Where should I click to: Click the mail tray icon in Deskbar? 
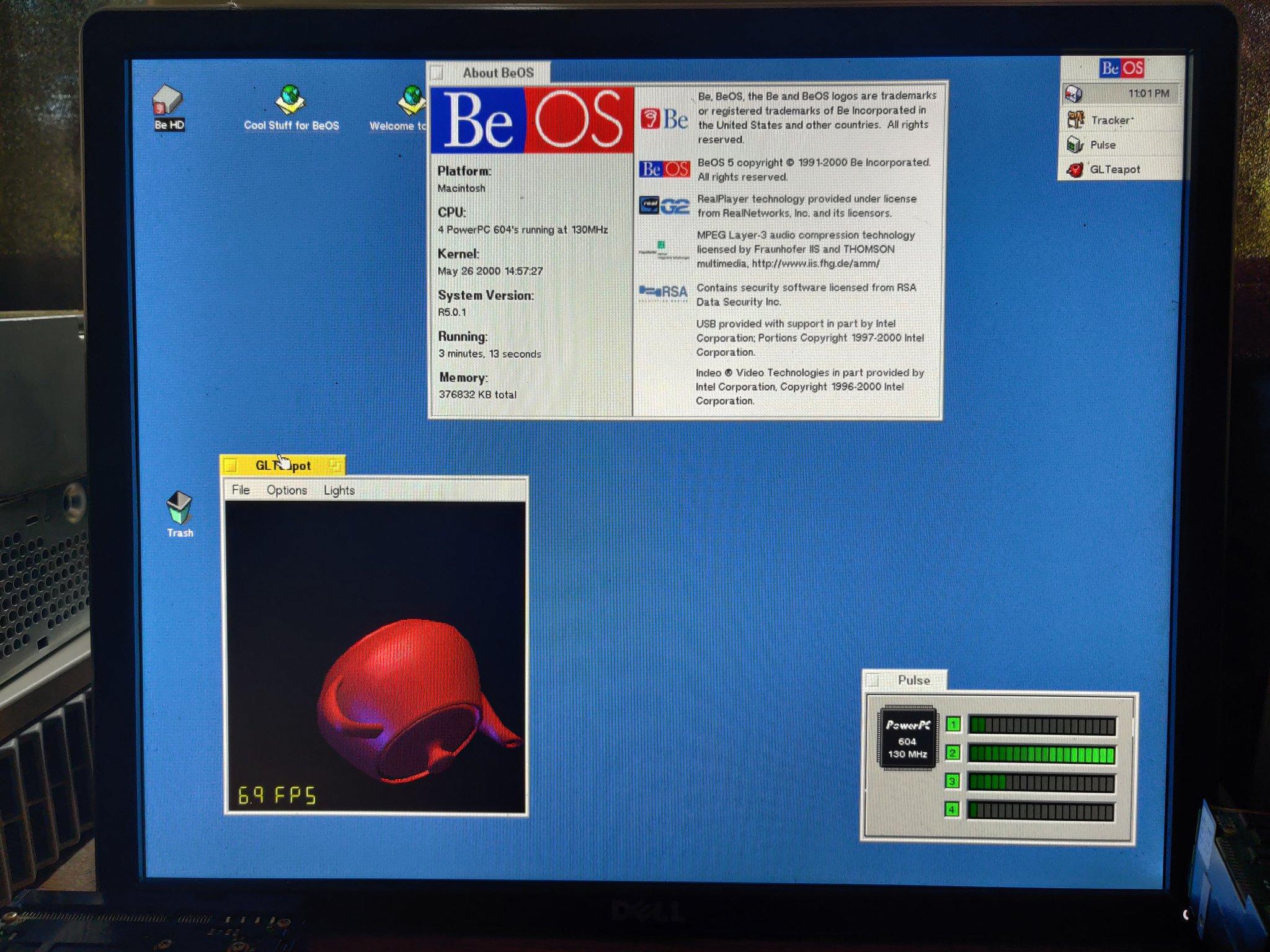point(1073,94)
